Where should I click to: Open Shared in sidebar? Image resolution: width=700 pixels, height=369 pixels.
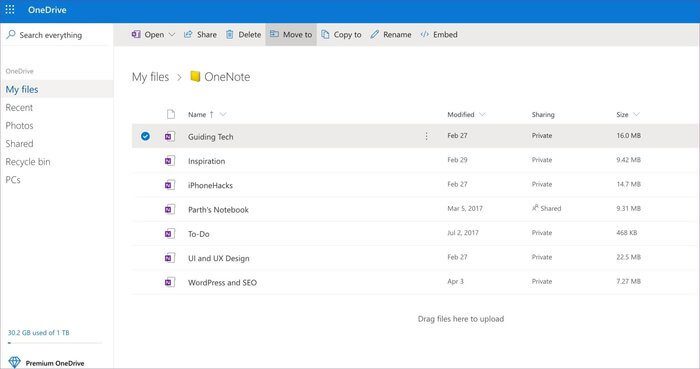coord(19,144)
